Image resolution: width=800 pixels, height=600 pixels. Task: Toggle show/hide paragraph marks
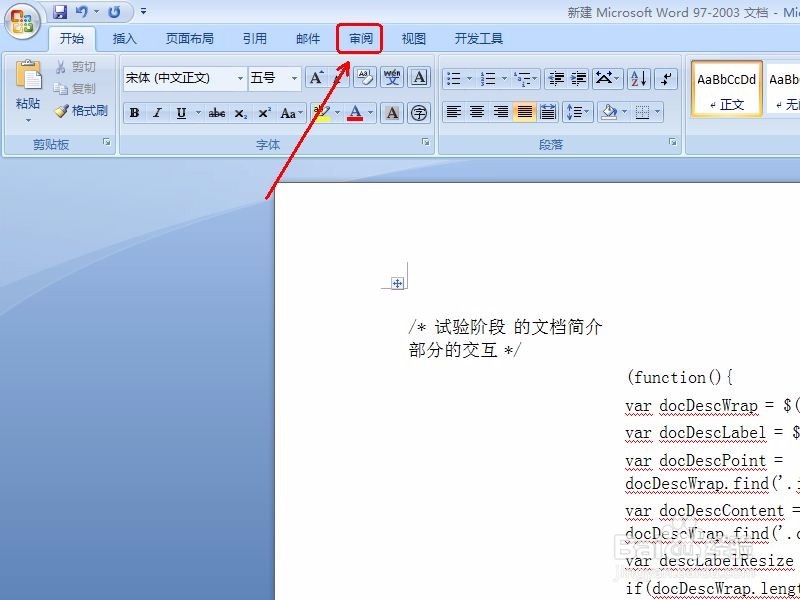pos(666,79)
